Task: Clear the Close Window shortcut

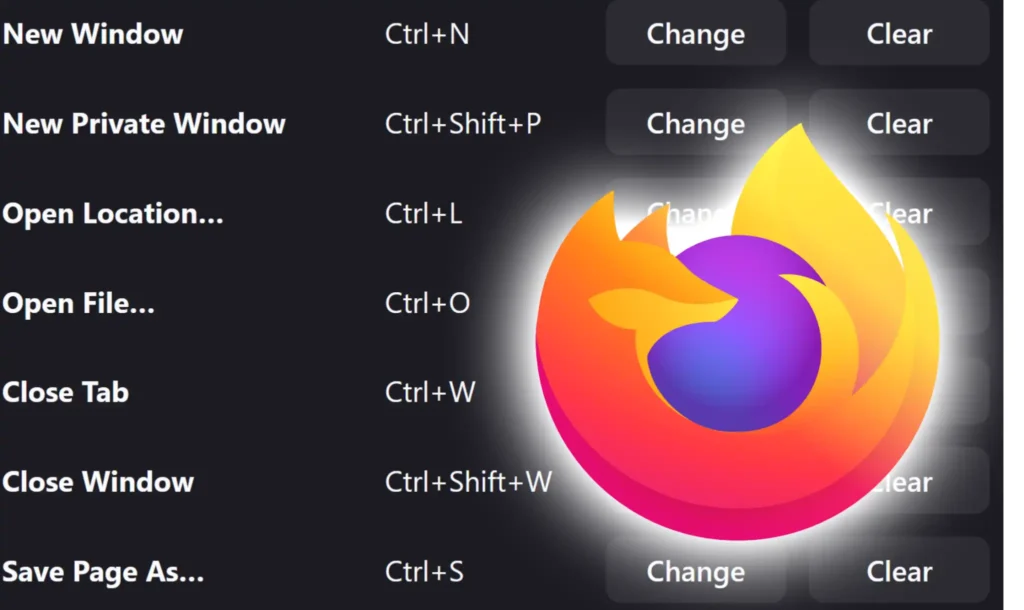Action: point(899,481)
